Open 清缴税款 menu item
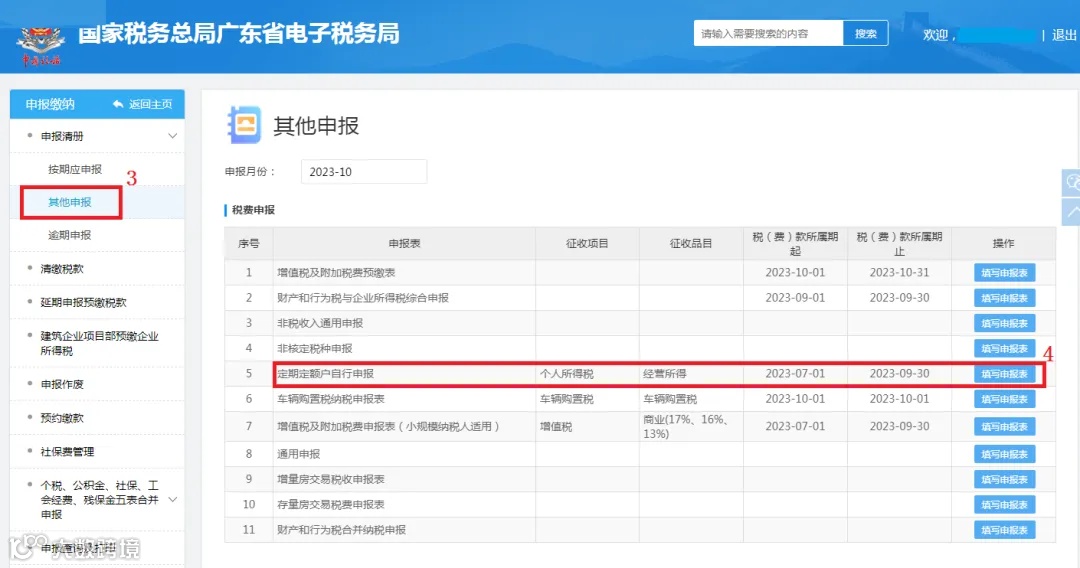This screenshot has height=568, width=1080. pyautogui.click(x=62, y=269)
